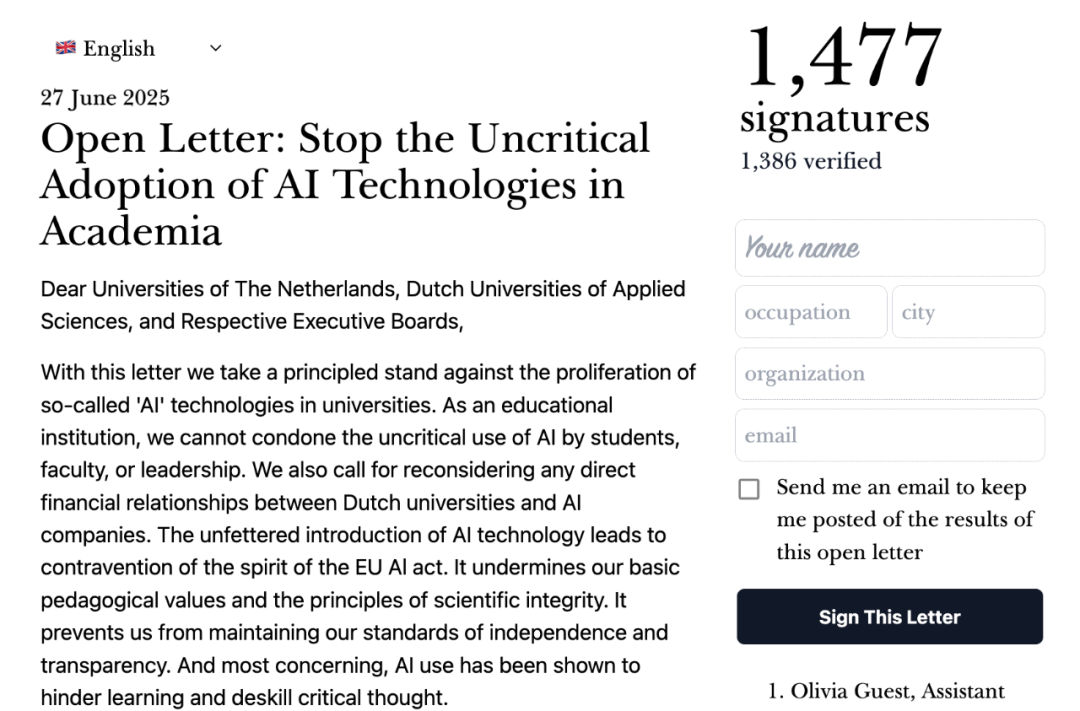Click the 1,477 signature count

843,58
